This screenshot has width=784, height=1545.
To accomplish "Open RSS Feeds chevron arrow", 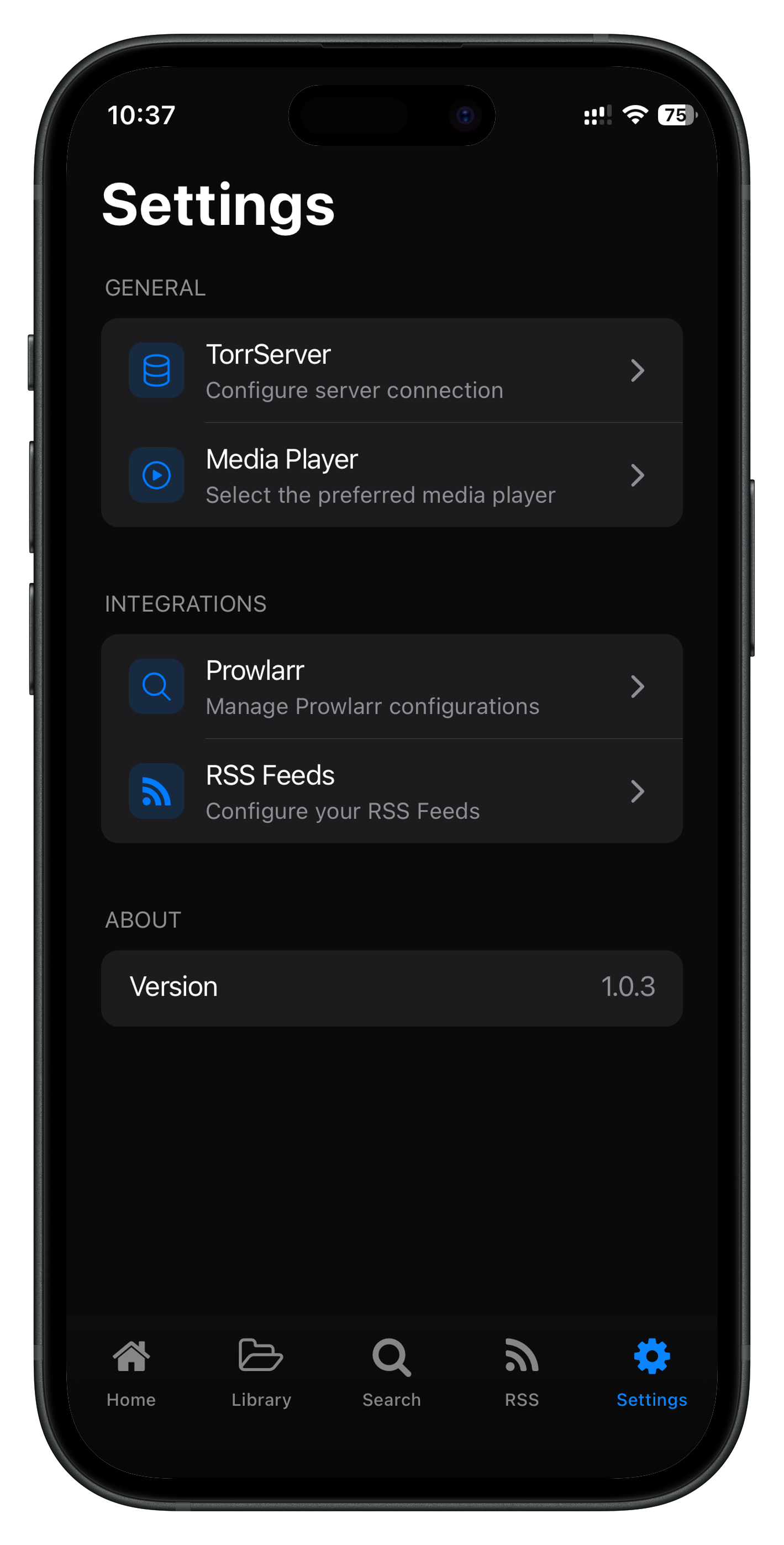I will pyautogui.click(x=638, y=791).
